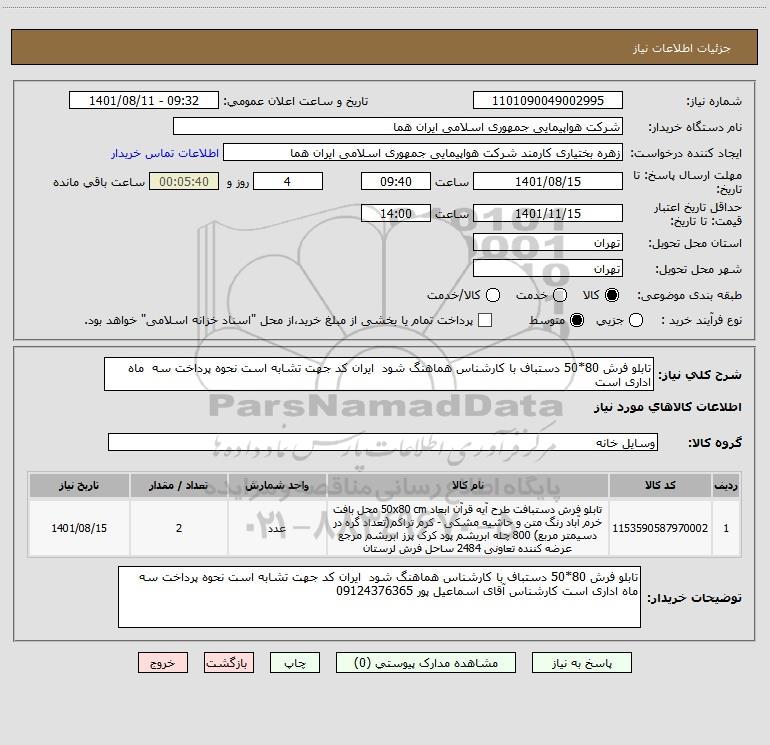
Task: Click need date cell 1401/08/15
Action: (x=79, y=528)
